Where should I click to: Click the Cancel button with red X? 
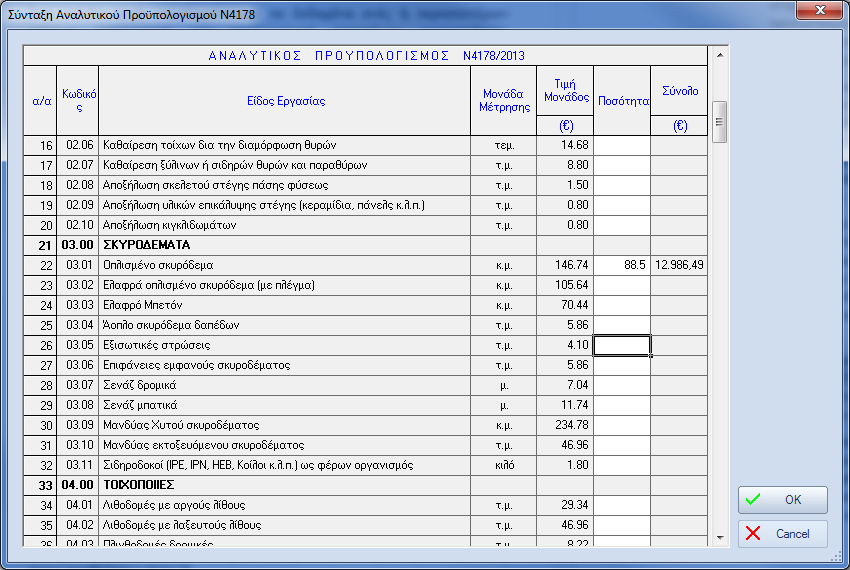click(782, 534)
